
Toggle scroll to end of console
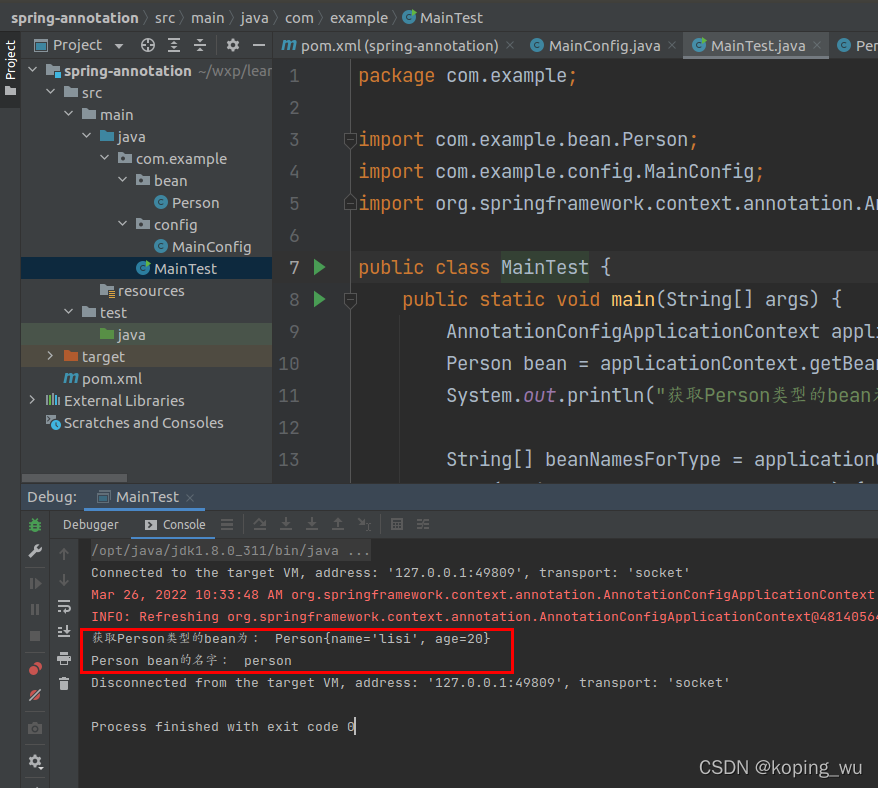coord(64,632)
